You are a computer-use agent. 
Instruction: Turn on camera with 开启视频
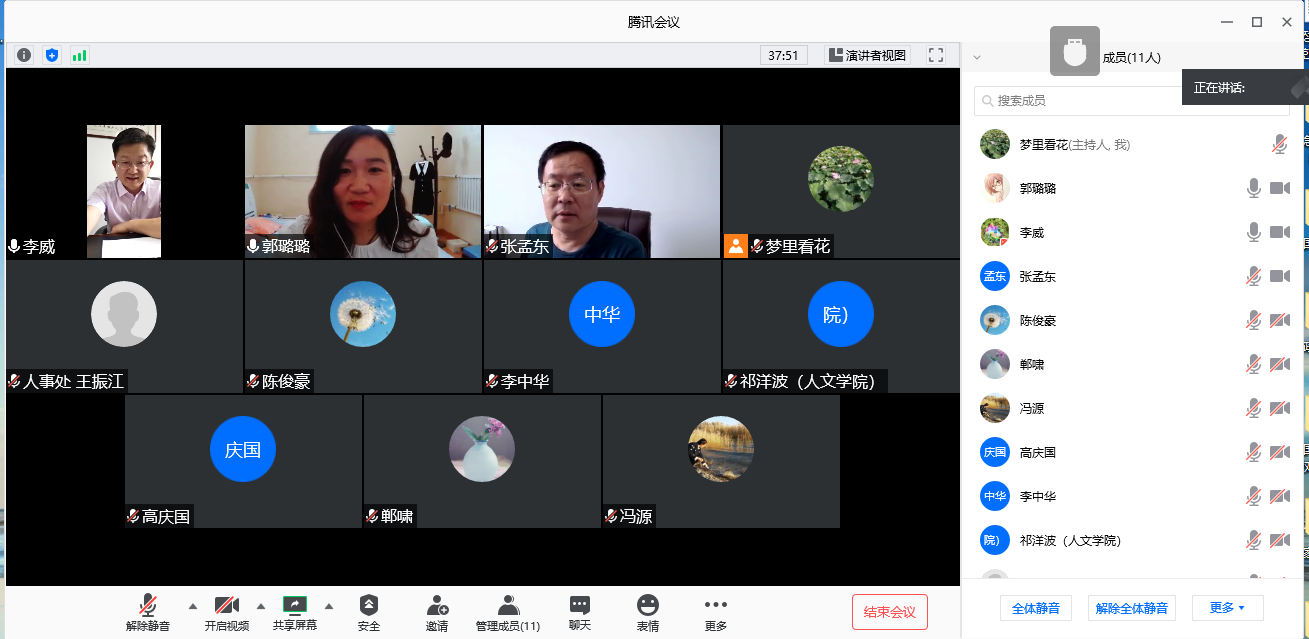point(227,612)
